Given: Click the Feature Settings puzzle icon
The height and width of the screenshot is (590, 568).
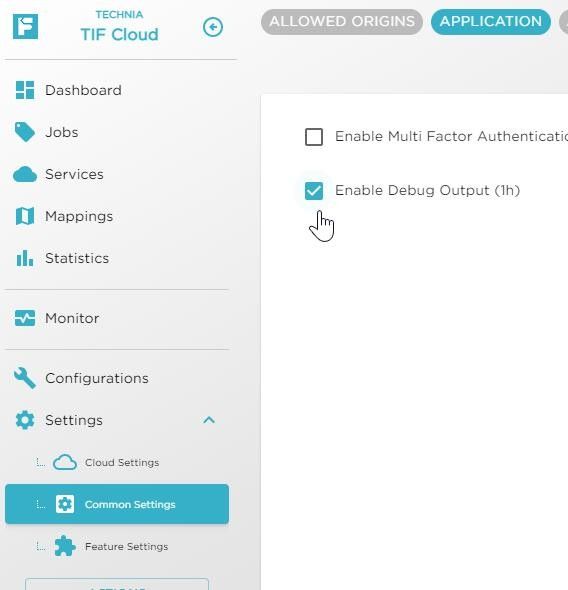Looking at the screenshot, I should pyautogui.click(x=65, y=546).
